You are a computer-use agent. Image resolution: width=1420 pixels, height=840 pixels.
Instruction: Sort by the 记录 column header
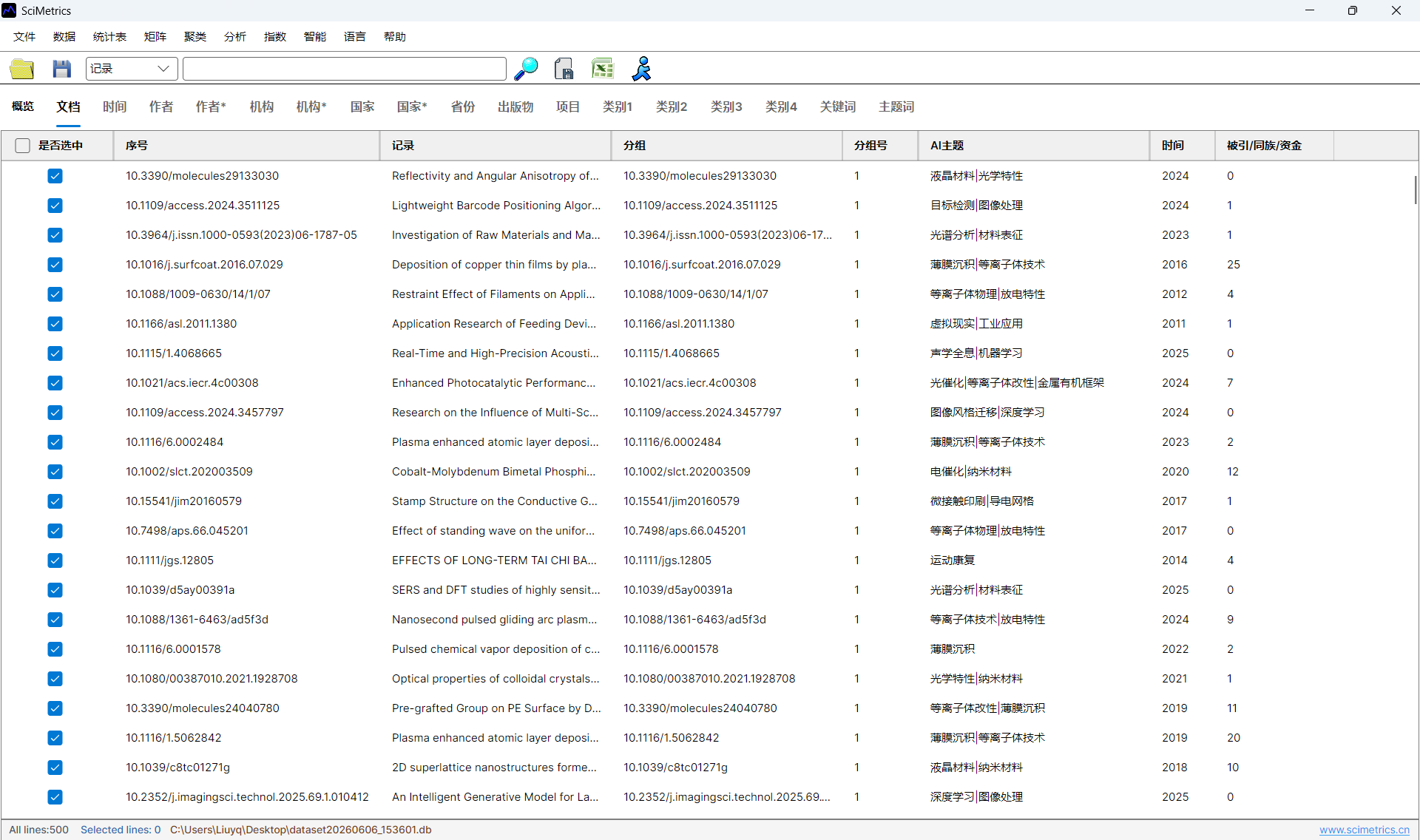pos(496,146)
